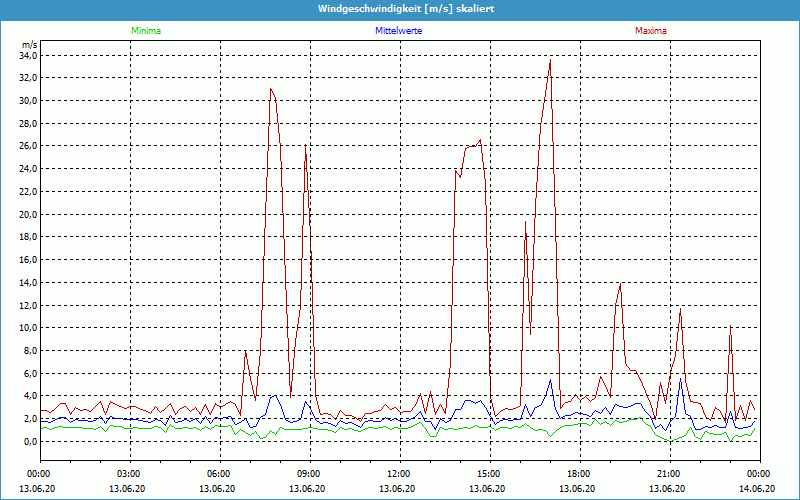
Task: Click the 15:00 time axis label
Action: (488, 473)
